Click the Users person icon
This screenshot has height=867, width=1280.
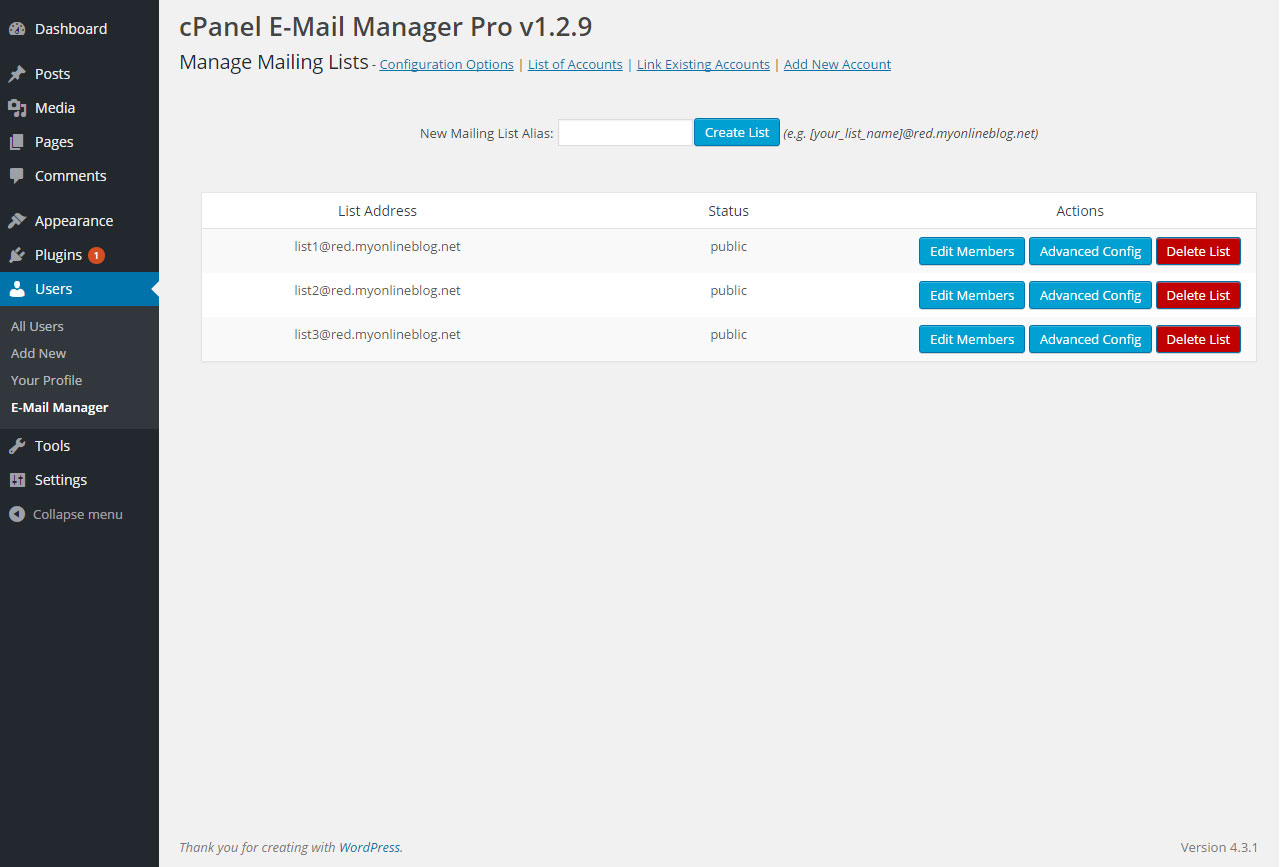[x=17, y=289]
